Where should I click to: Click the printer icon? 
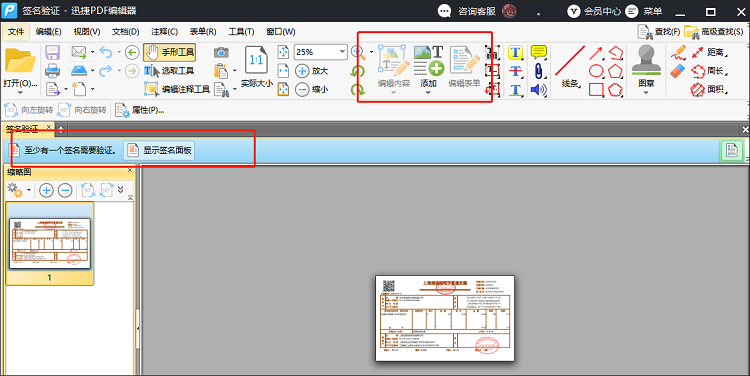(52, 71)
